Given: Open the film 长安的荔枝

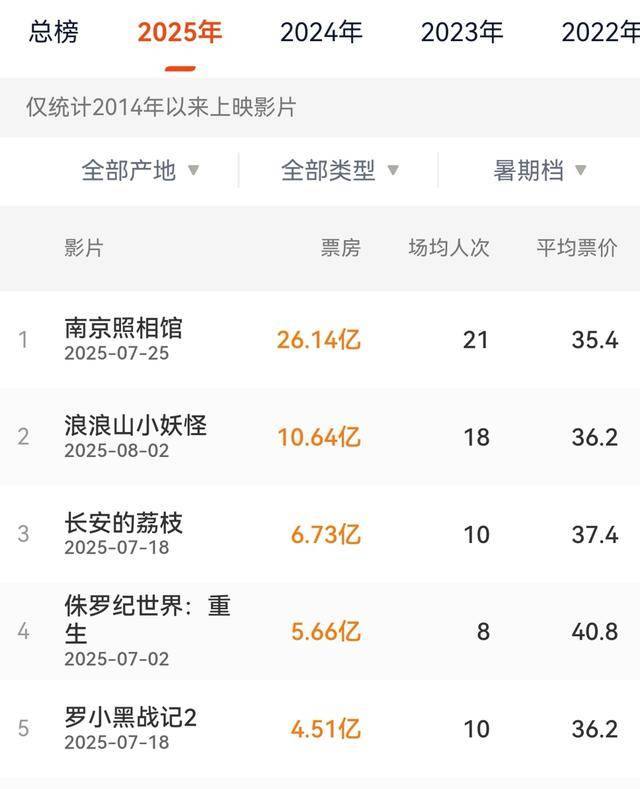Looking at the screenshot, I should (x=123, y=522).
